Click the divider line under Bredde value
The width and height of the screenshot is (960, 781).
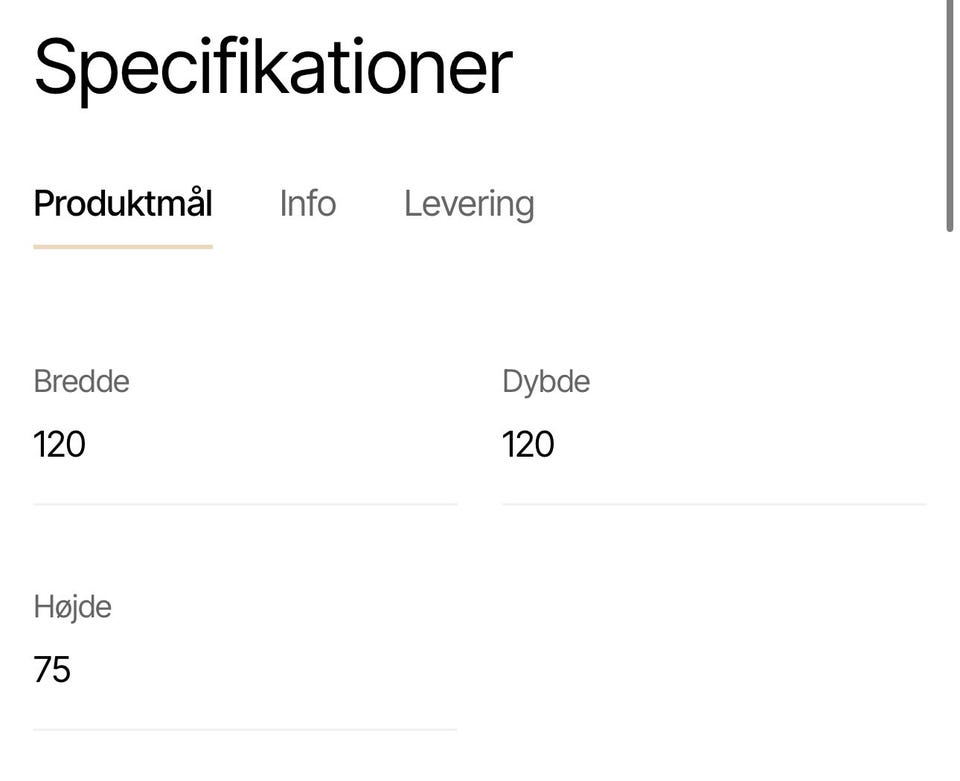(245, 504)
